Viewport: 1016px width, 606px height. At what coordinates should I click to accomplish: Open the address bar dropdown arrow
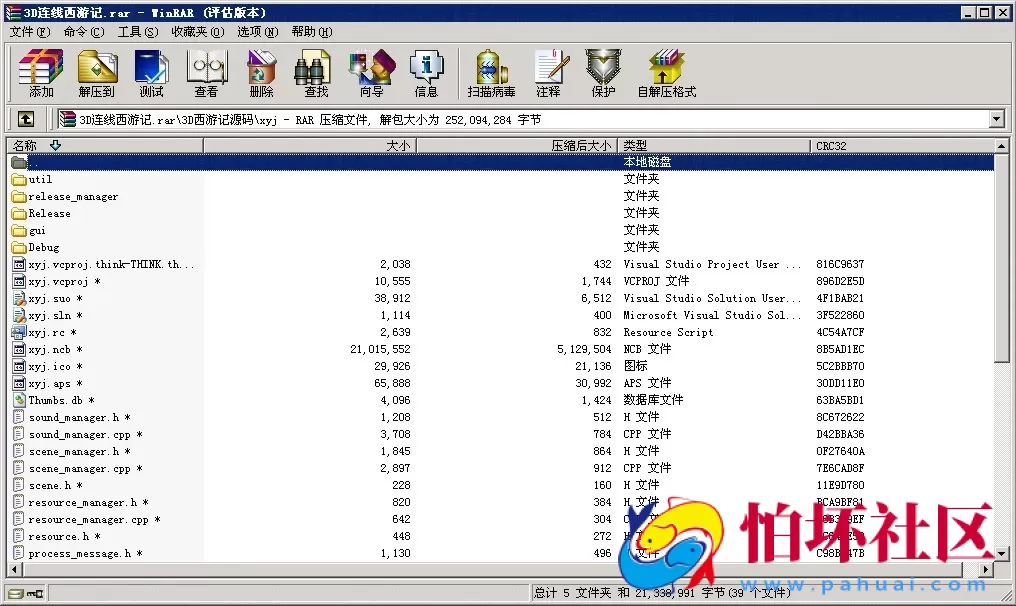coord(997,118)
